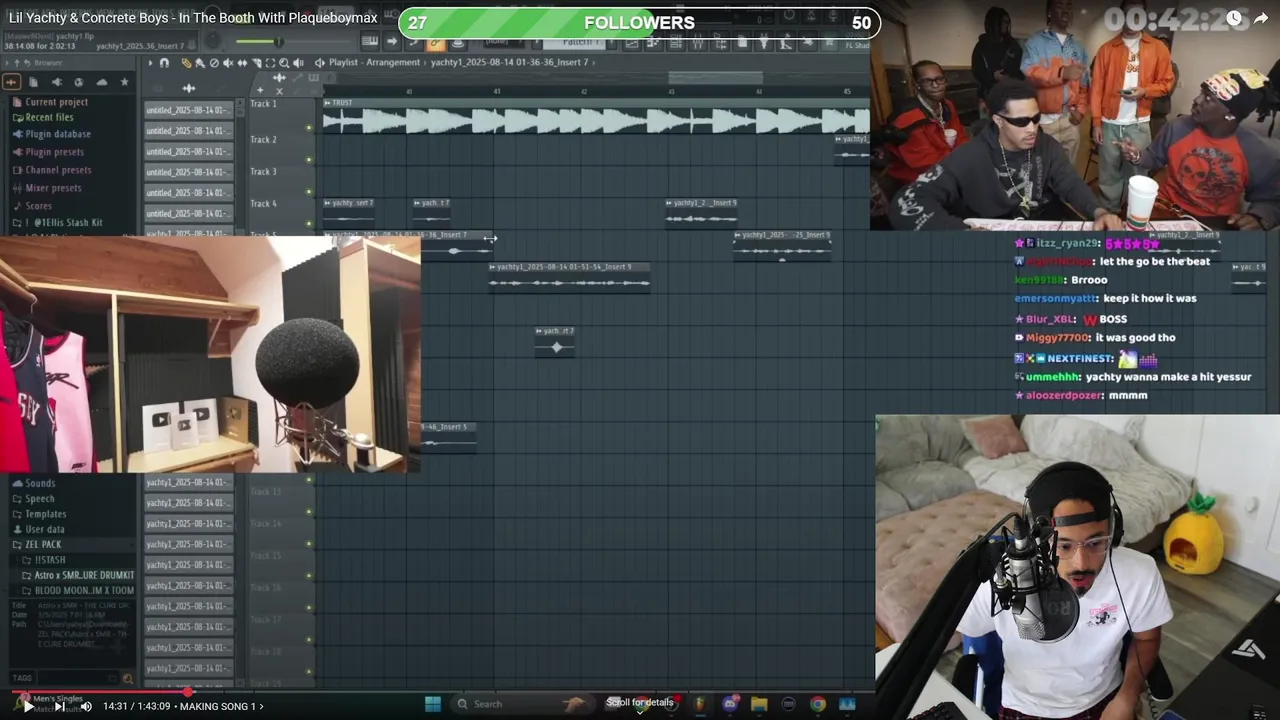Select Channel presets in the browser
This screenshot has width=1280, height=720.
point(58,170)
